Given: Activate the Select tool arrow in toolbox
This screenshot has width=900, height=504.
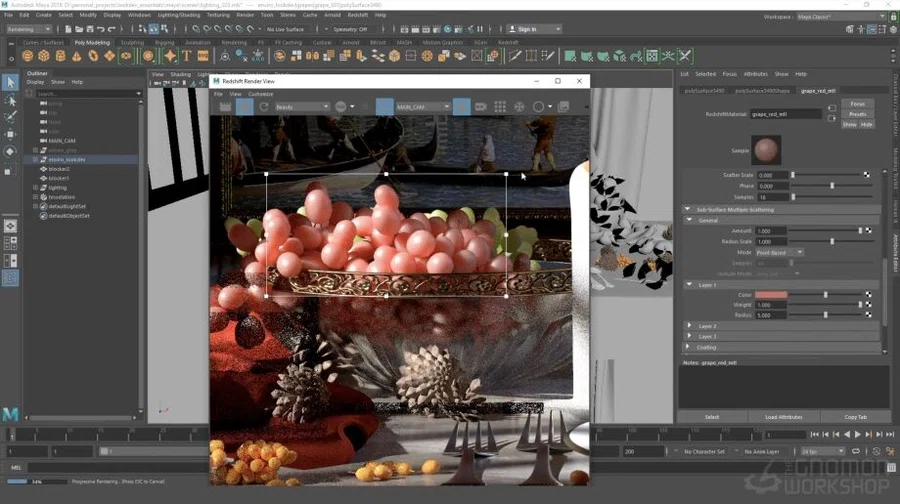Looking at the screenshot, I should point(10,83).
